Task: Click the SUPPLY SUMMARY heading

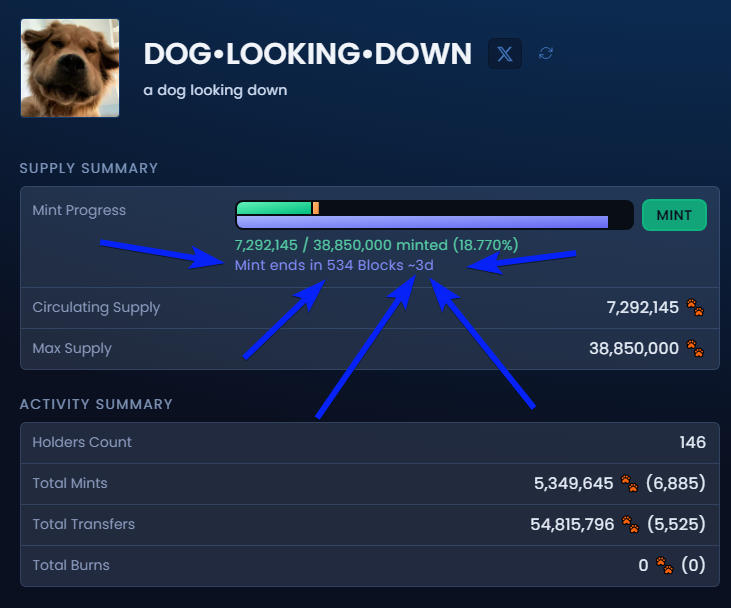Action: (89, 168)
